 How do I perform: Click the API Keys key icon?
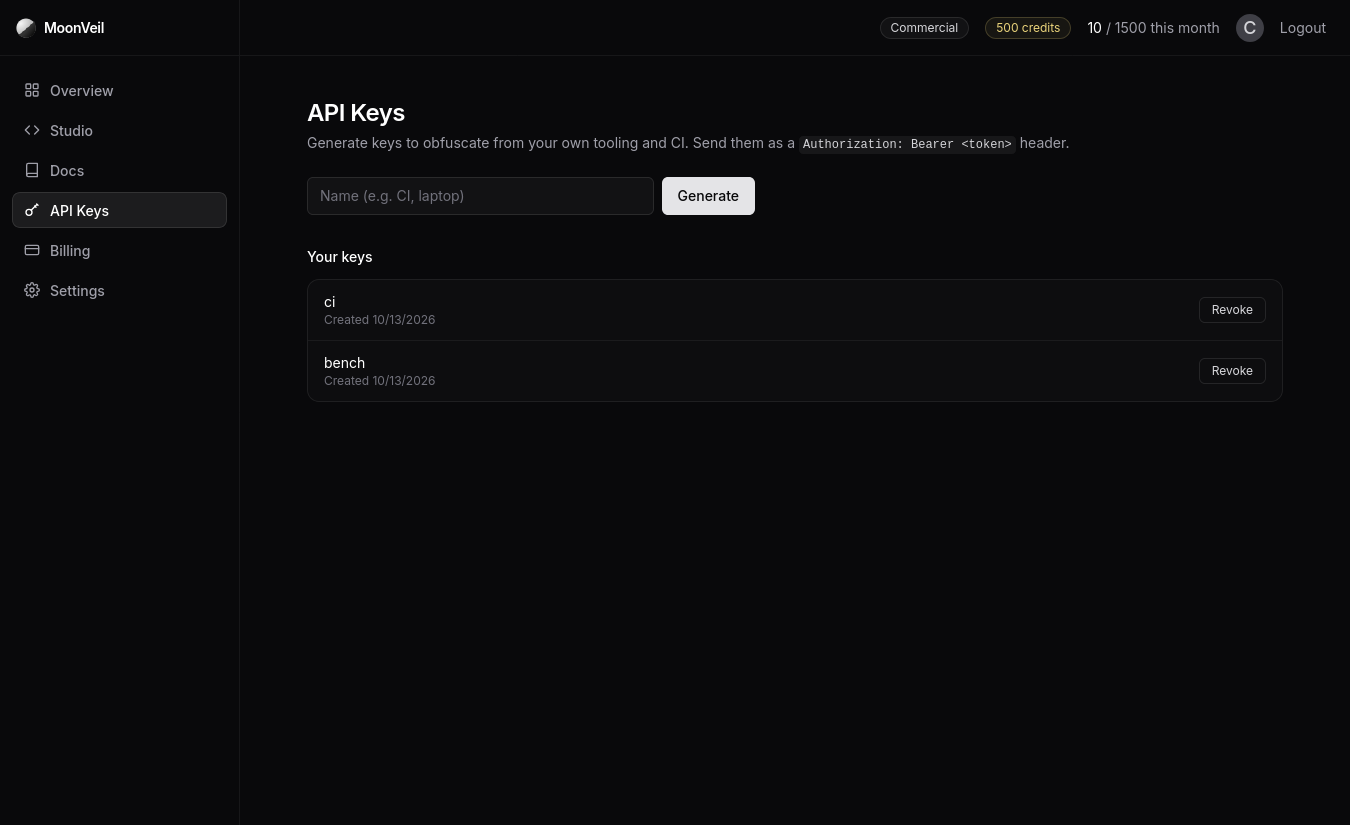click(32, 210)
